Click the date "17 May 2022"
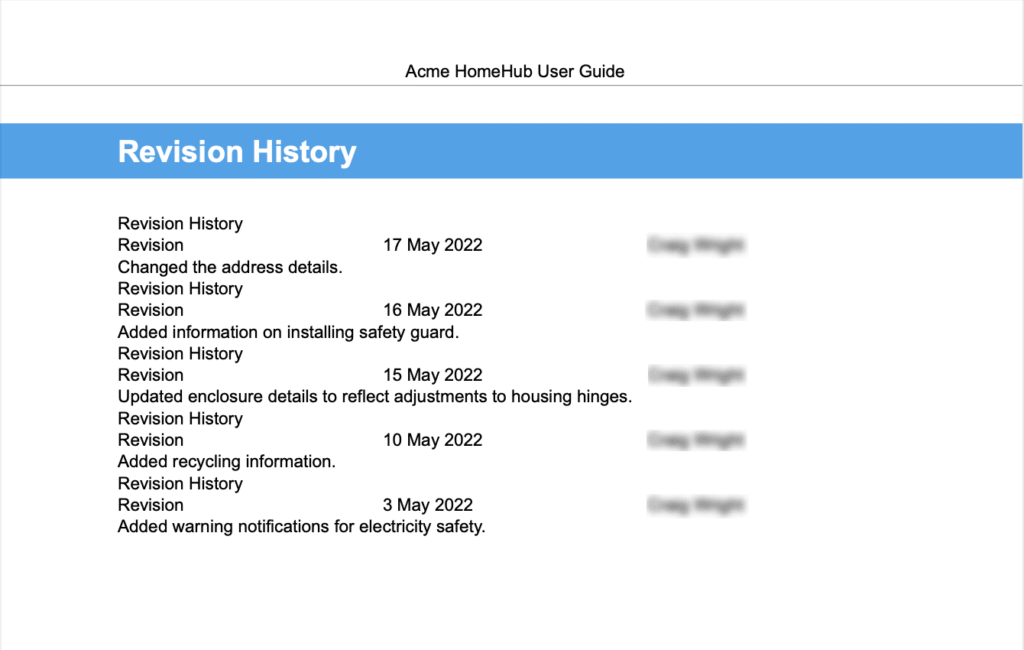Image resolution: width=1024 pixels, height=650 pixels. point(433,244)
